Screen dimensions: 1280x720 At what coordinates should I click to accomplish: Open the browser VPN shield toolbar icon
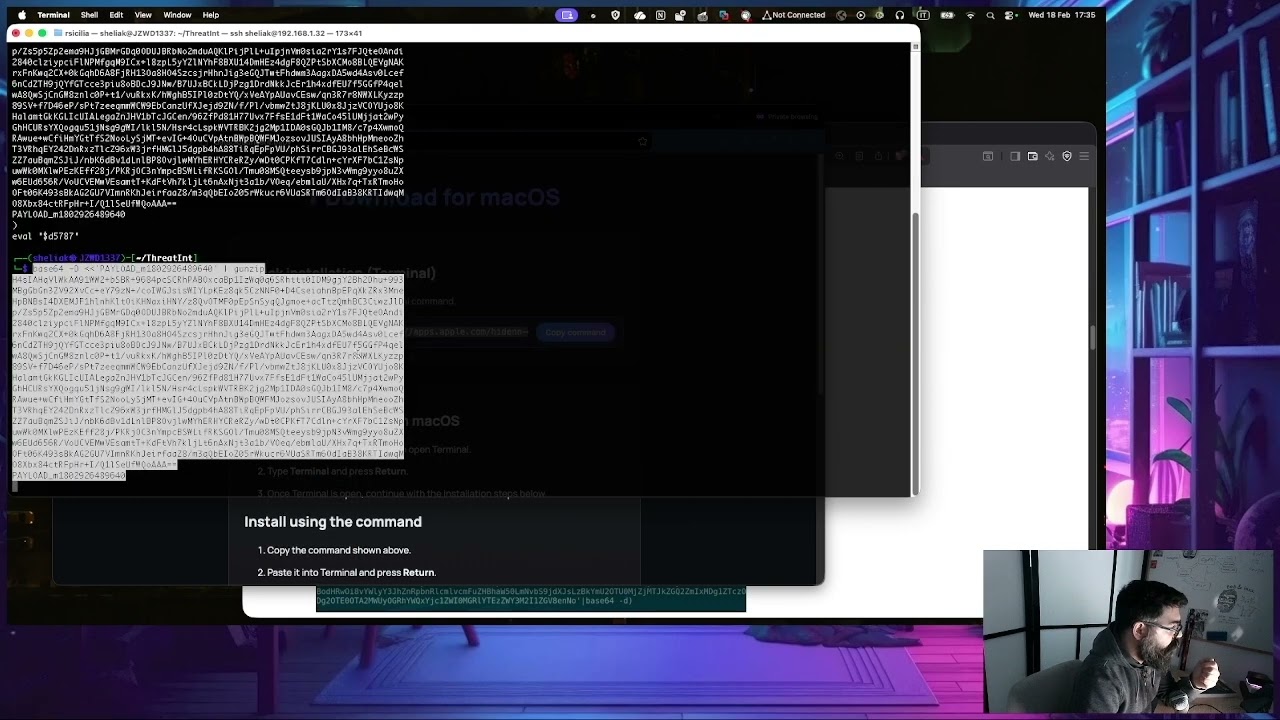(x=1067, y=156)
